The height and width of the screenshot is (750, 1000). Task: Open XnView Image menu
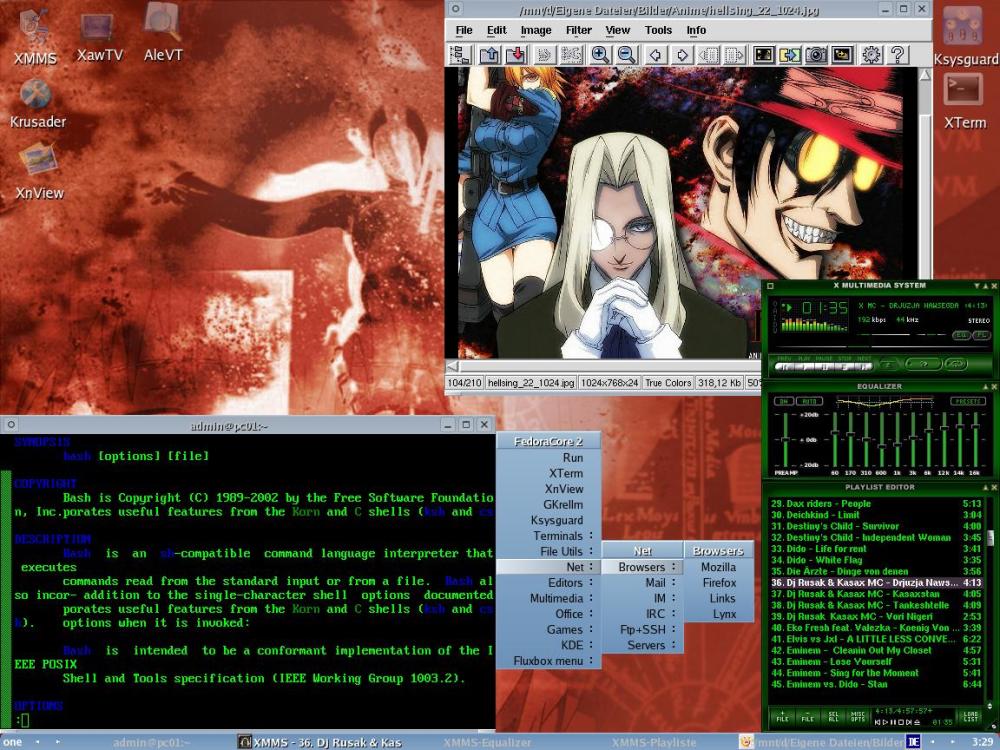(x=536, y=30)
